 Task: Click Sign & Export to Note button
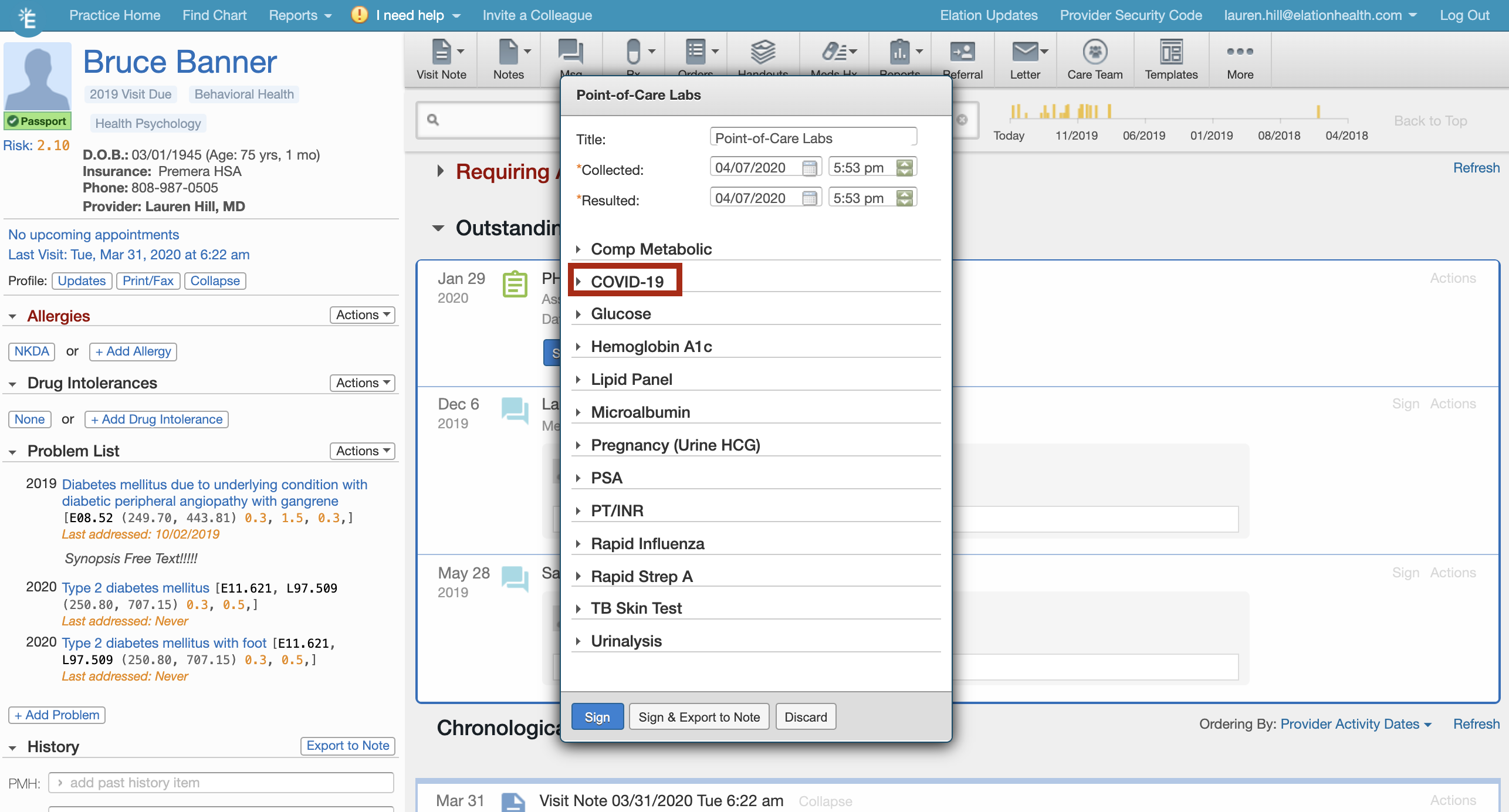(x=699, y=717)
